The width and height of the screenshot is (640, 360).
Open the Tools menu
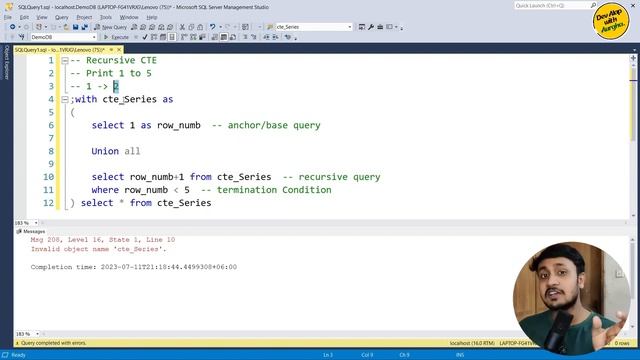[x=106, y=17]
